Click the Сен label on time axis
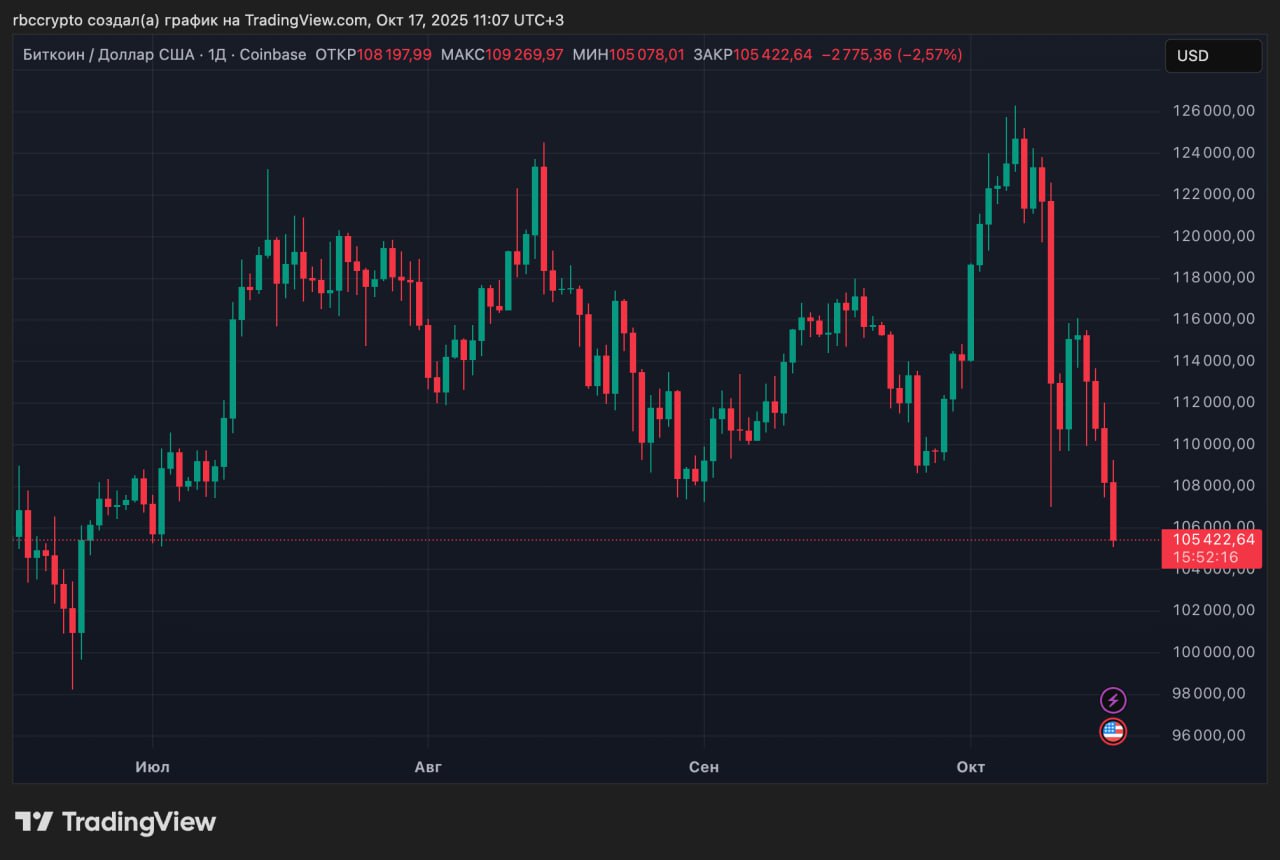Screen dimensions: 1280x860 tap(704, 767)
